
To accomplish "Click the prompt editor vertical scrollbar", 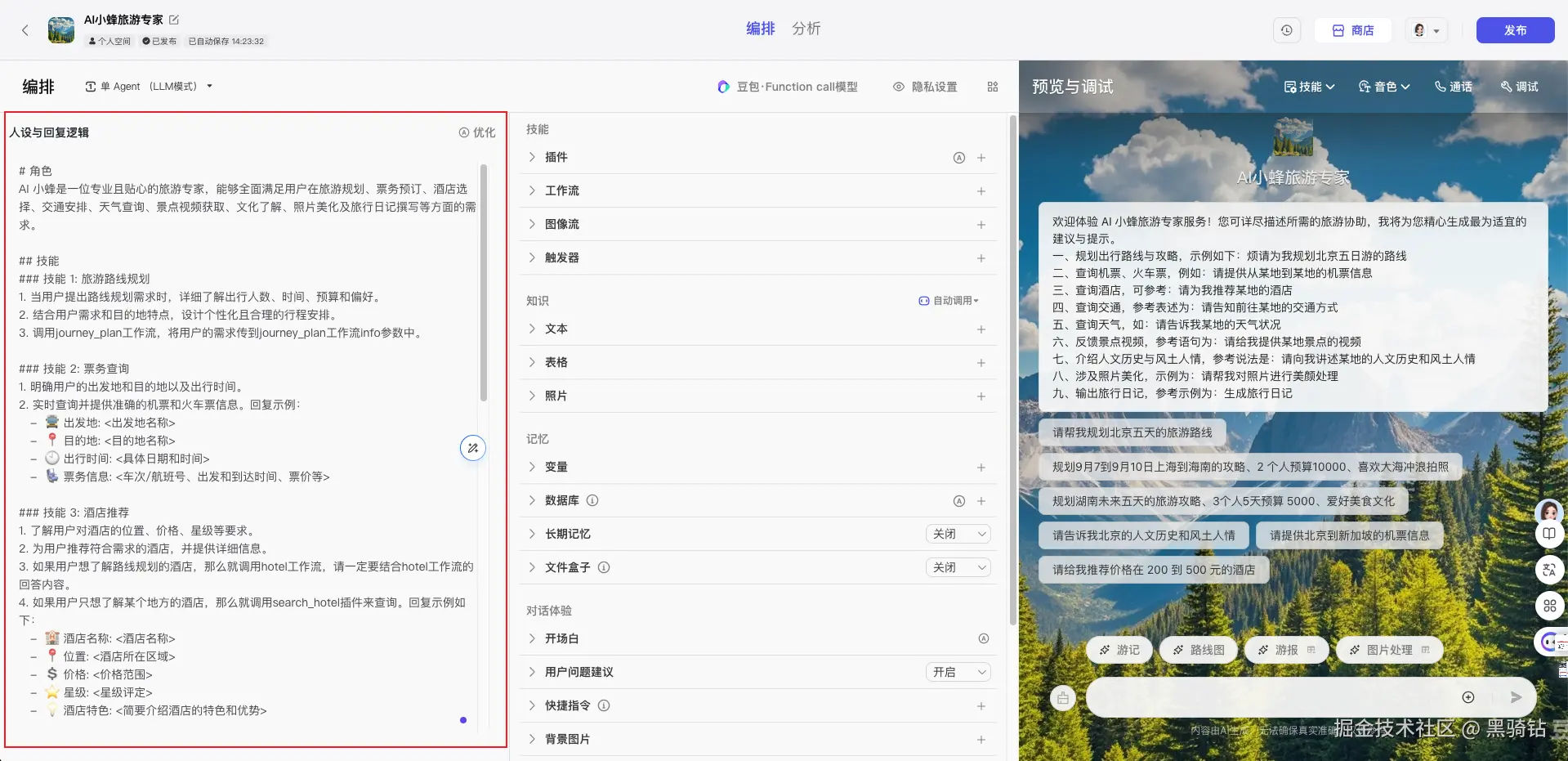I will [x=484, y=283].
